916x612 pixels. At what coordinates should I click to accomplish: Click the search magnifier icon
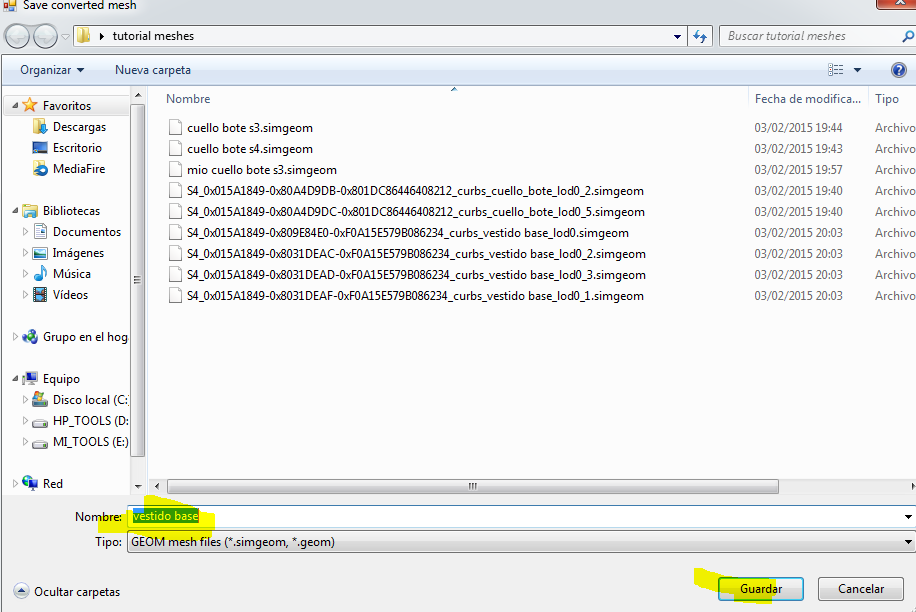tap(907, 36)
